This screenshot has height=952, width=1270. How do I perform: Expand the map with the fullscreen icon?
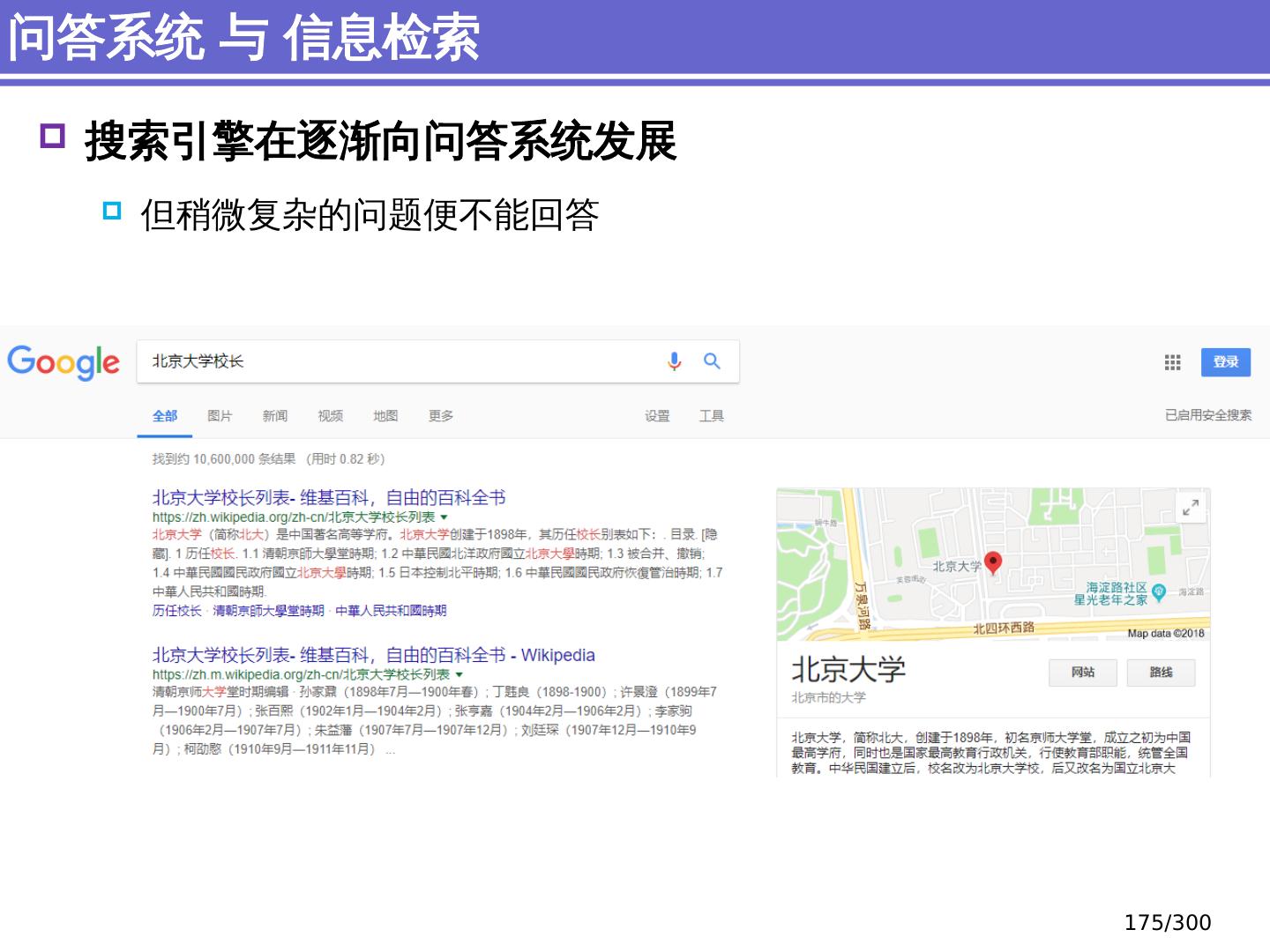[1190, 508]
